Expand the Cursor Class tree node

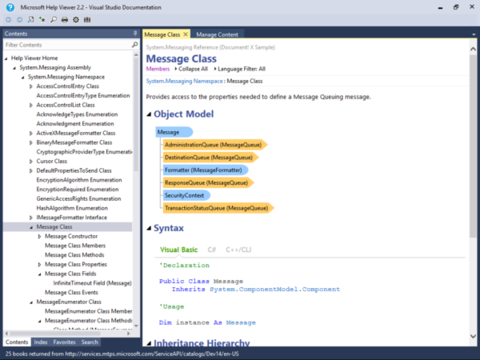click(31, 161)
